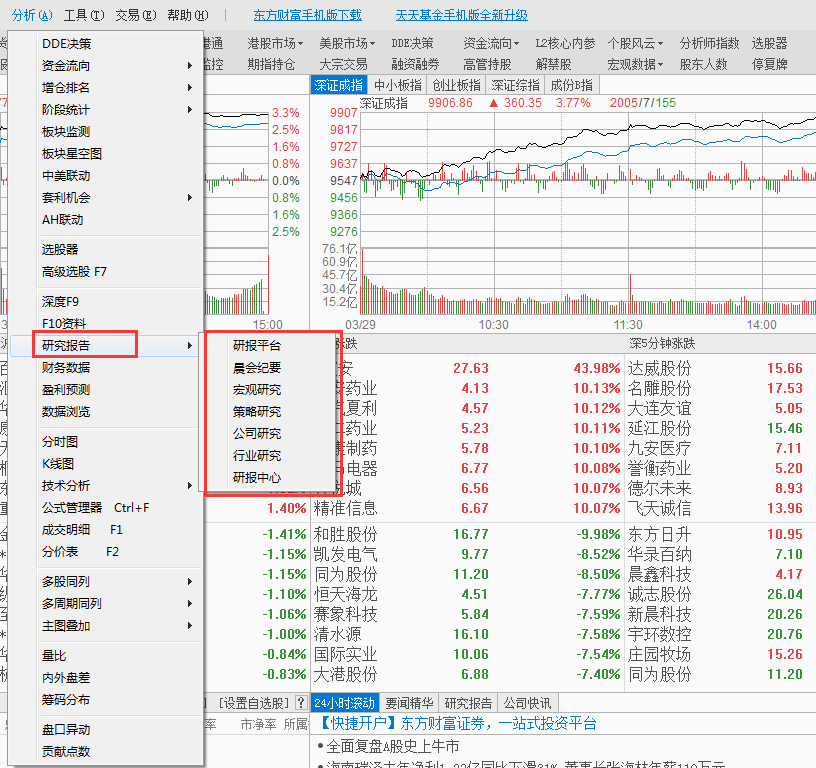816x768 pixels.
Task: Expand 资金流向 submenu arrow in menu
Action: [x=190, y=66]
